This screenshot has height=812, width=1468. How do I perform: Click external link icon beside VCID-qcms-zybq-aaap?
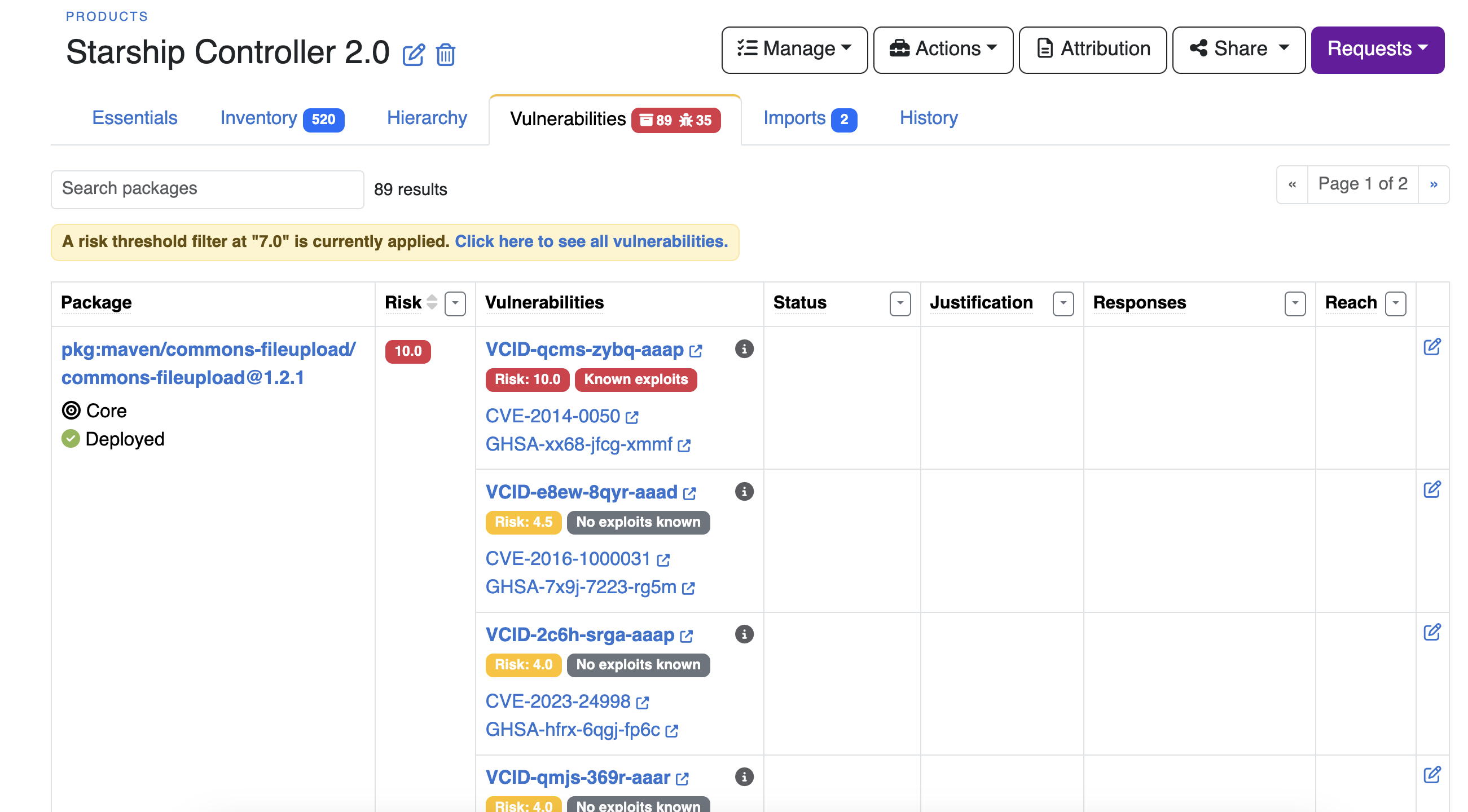(695, 351)
